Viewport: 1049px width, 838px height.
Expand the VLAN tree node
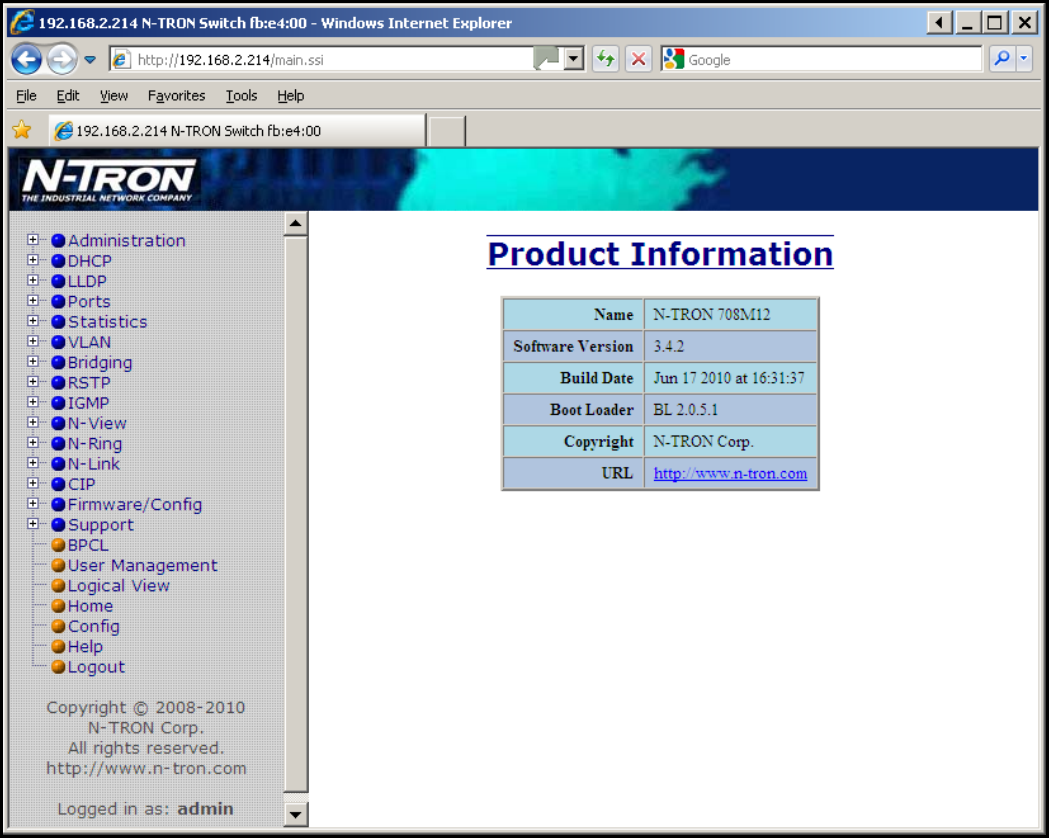pos(32,341)
